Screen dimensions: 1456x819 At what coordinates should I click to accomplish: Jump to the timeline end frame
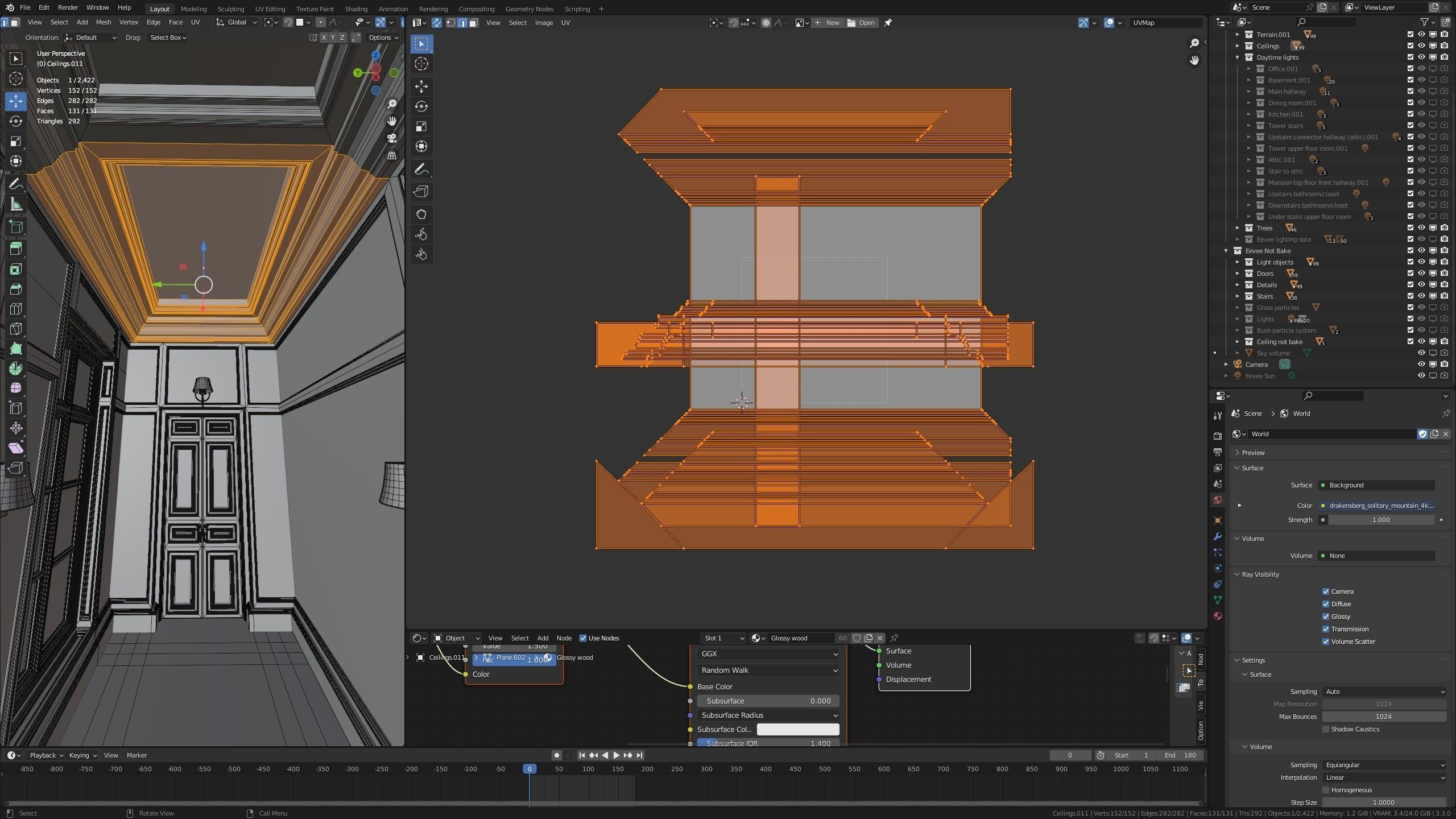(639, 755)
